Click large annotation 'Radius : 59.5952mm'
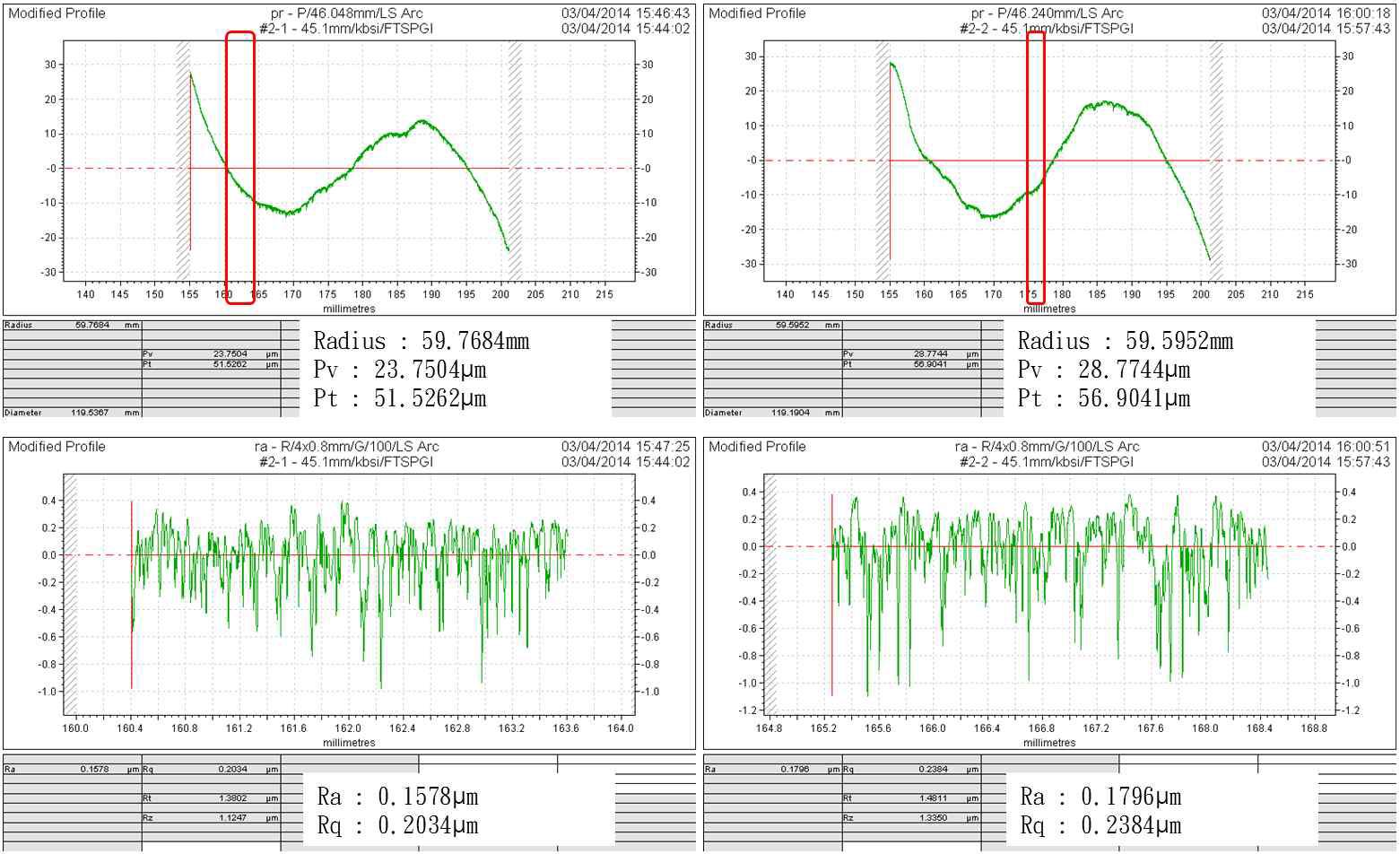The image size is (1400, 854). coord(1126,342)
